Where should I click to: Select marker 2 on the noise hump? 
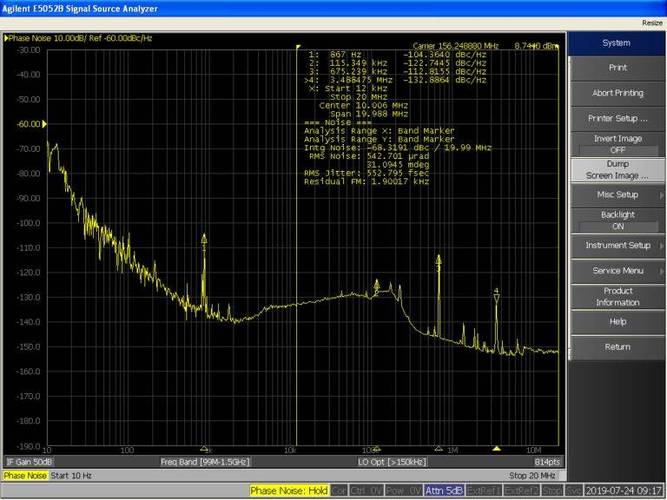tap(376, 284)
